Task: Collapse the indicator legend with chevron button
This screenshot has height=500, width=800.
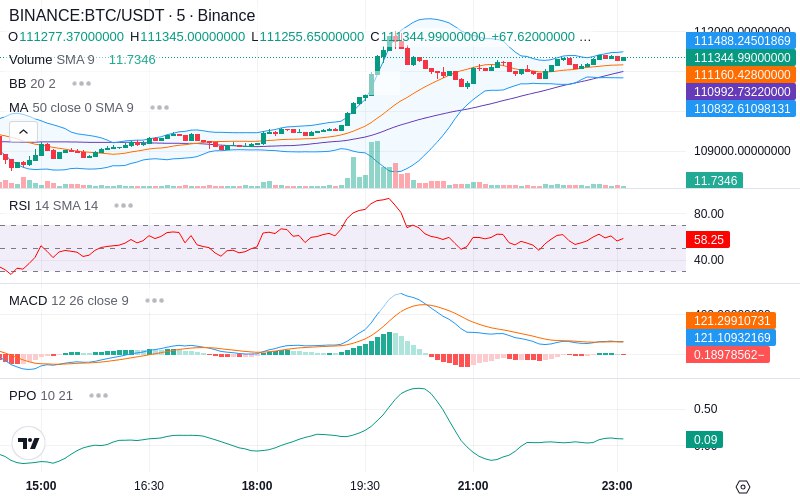Action: 23,132
